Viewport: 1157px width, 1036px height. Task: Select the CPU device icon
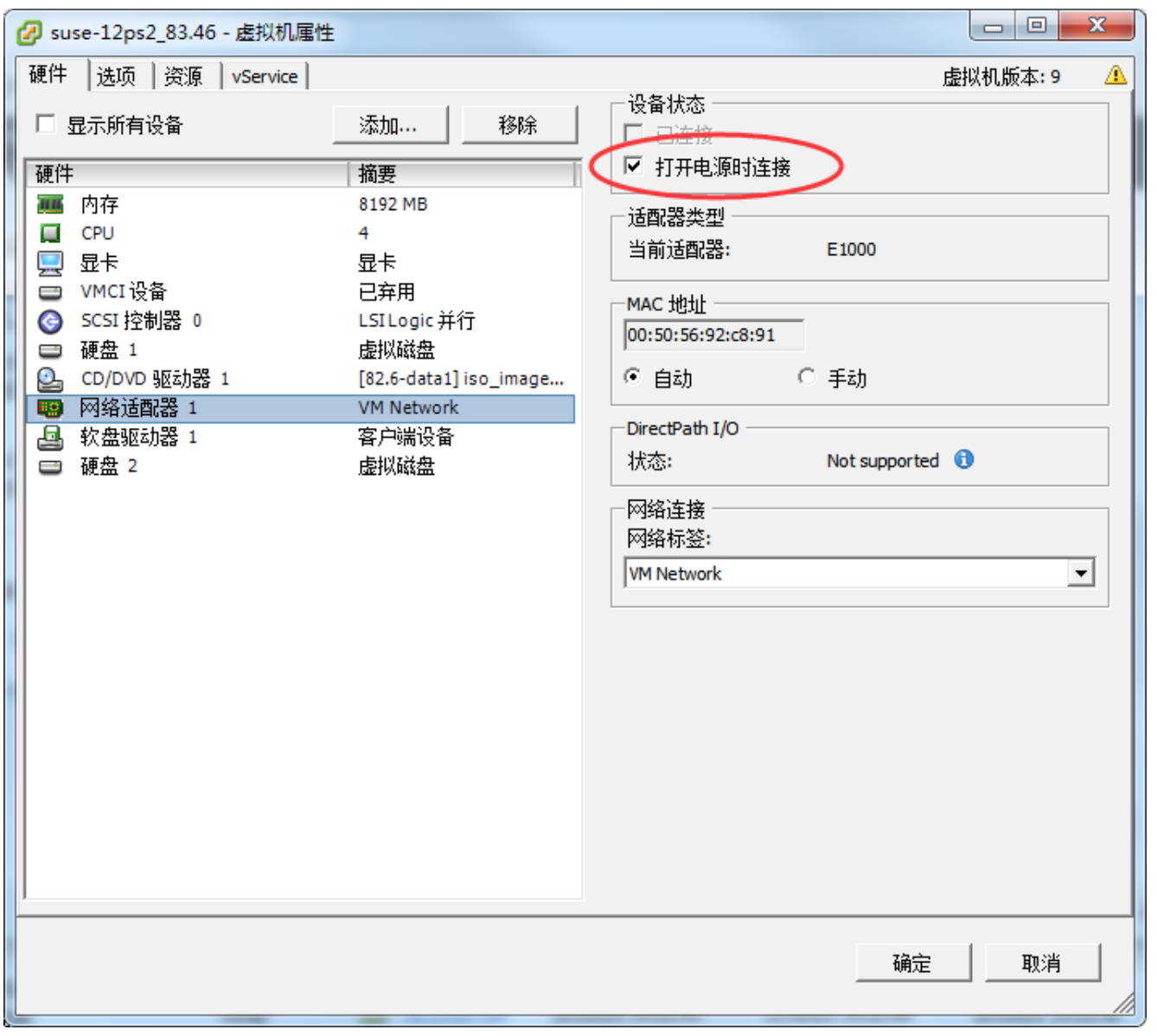coord(52,233)
